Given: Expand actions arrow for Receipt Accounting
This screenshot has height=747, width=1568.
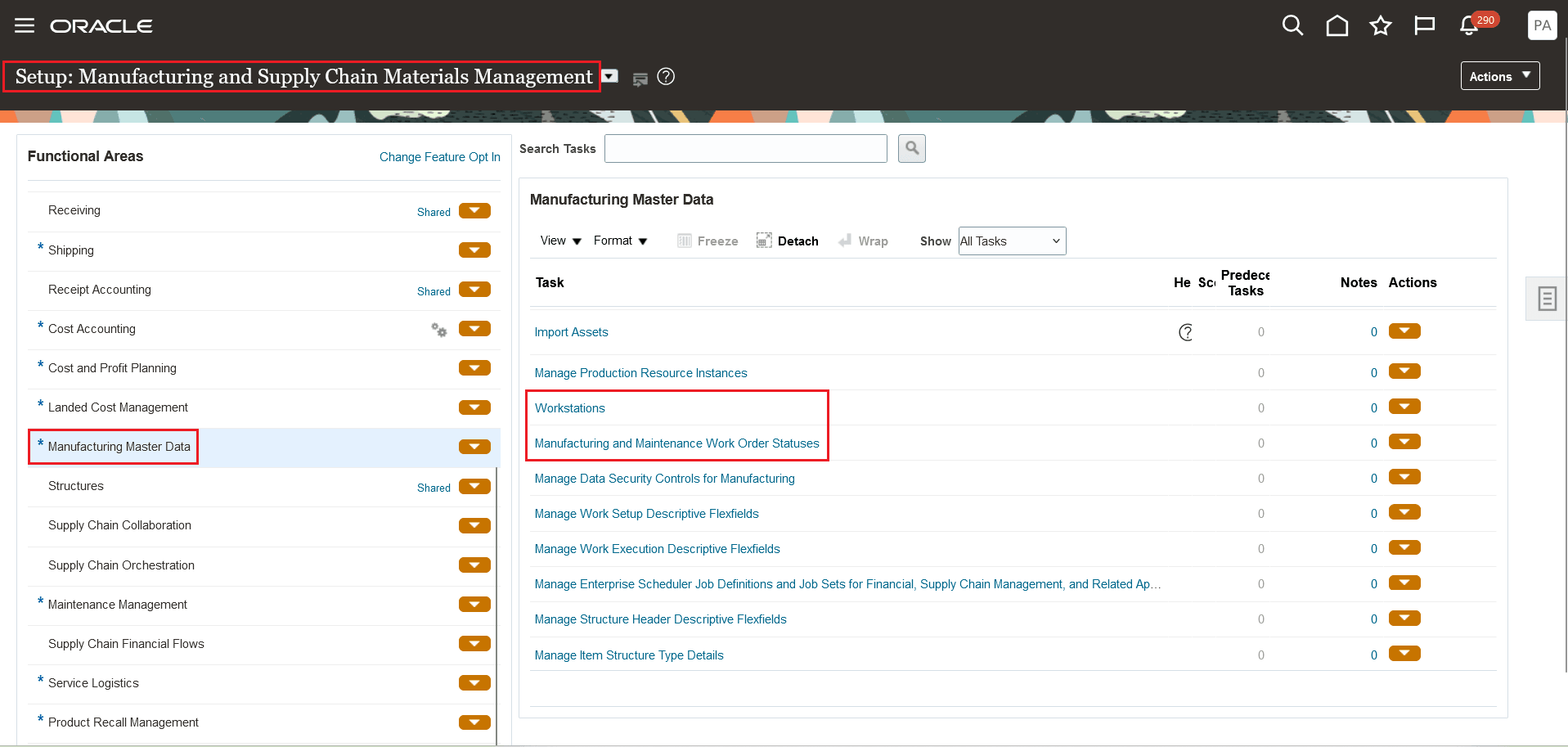Looking at the screenshot, I should [x=474, y=290].
